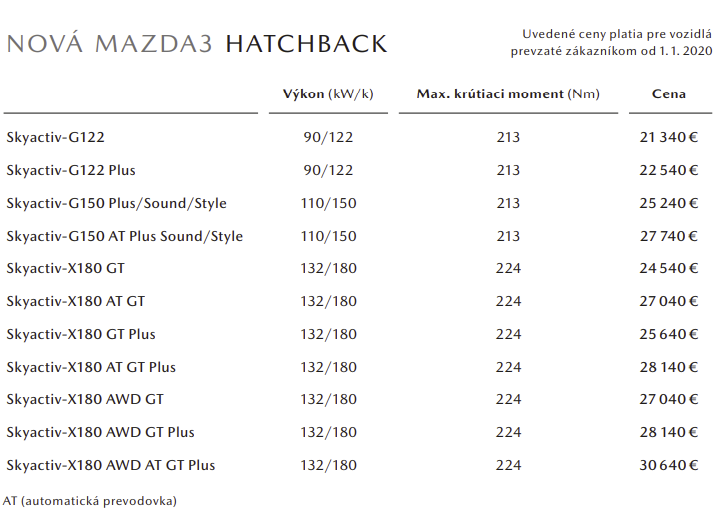Click the Skyactiv-X180 AT GT Plus label
Viewport: 723px width, 520px height.
(x=91, y=367)
